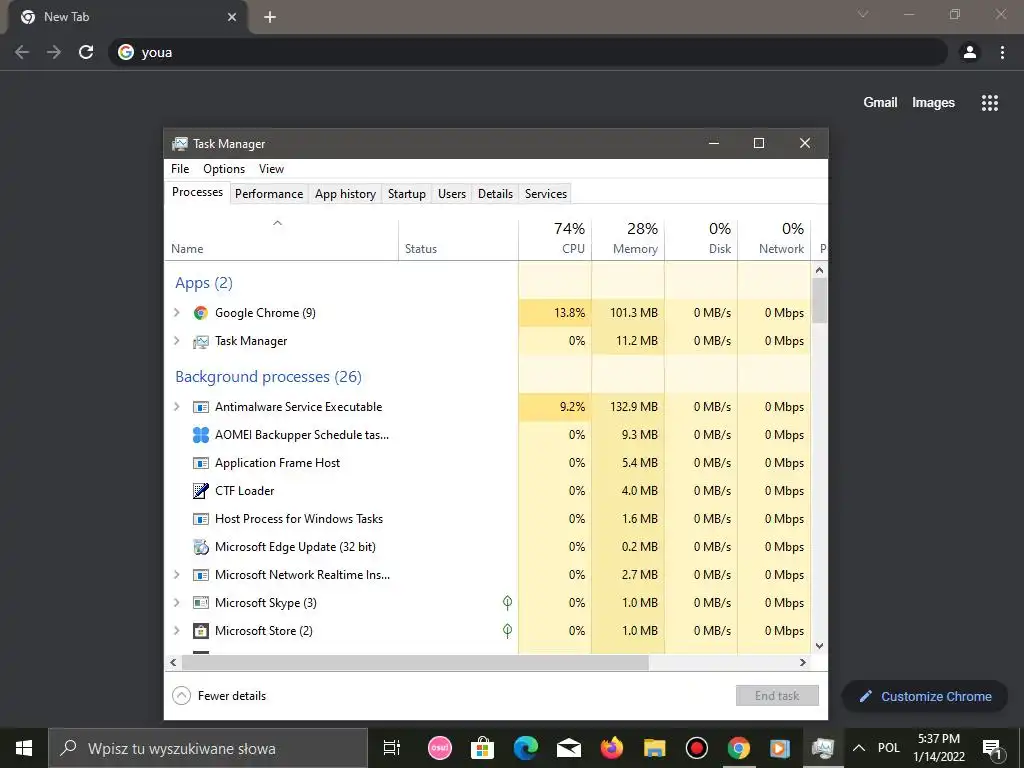
Task: Open the Google apps grid icon
Action: click(989, 103)
